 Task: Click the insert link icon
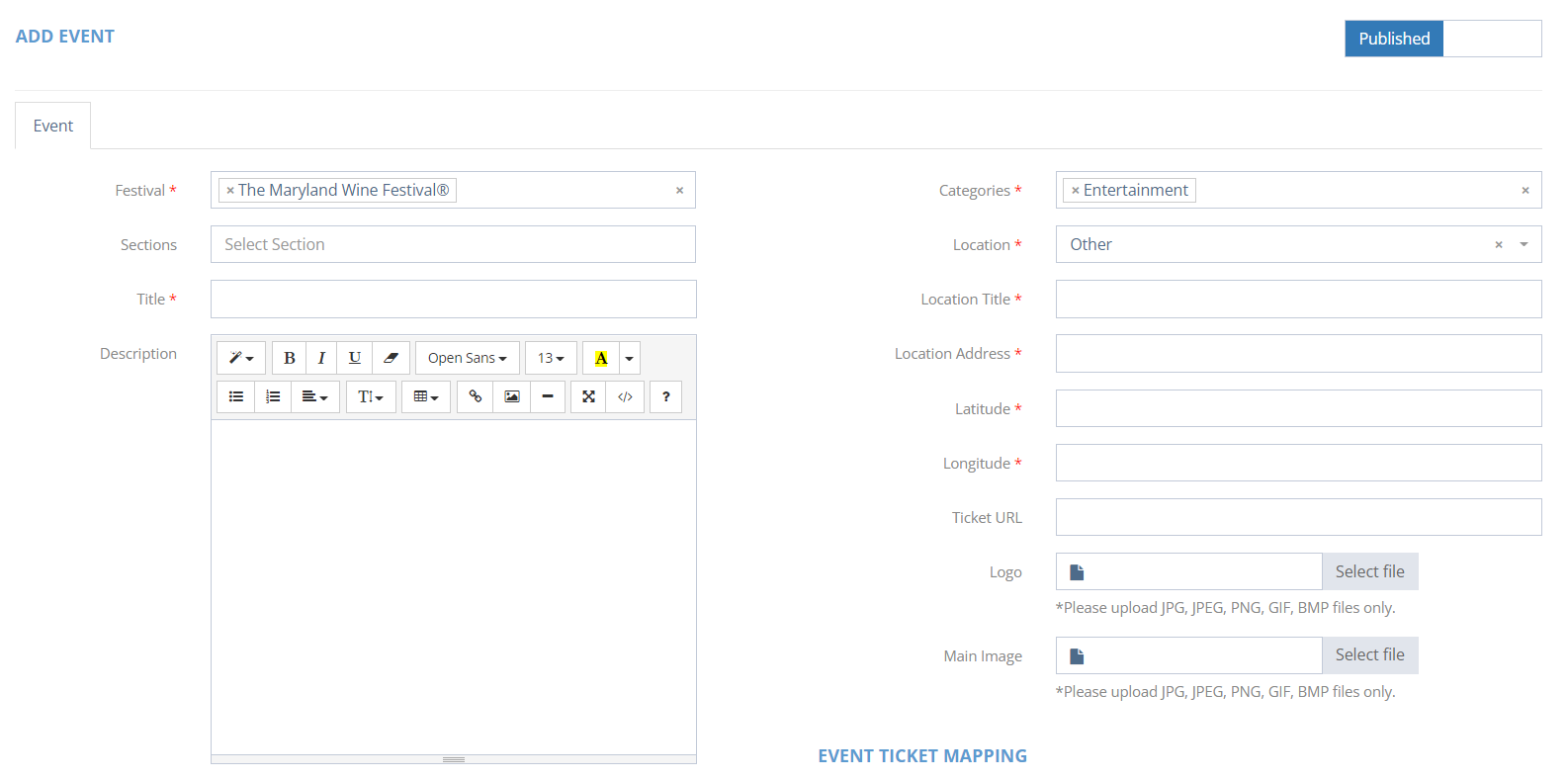click(x=476, y=396)
